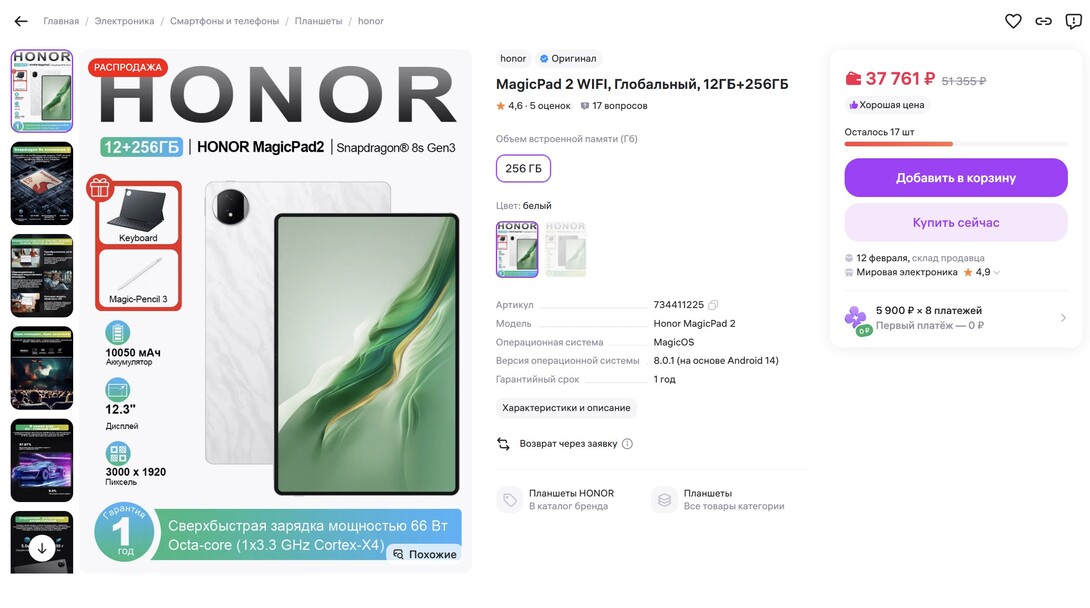Click Добавить в корзину button
The height and width of the screenshot is (608, 1090).
(956, 178)
